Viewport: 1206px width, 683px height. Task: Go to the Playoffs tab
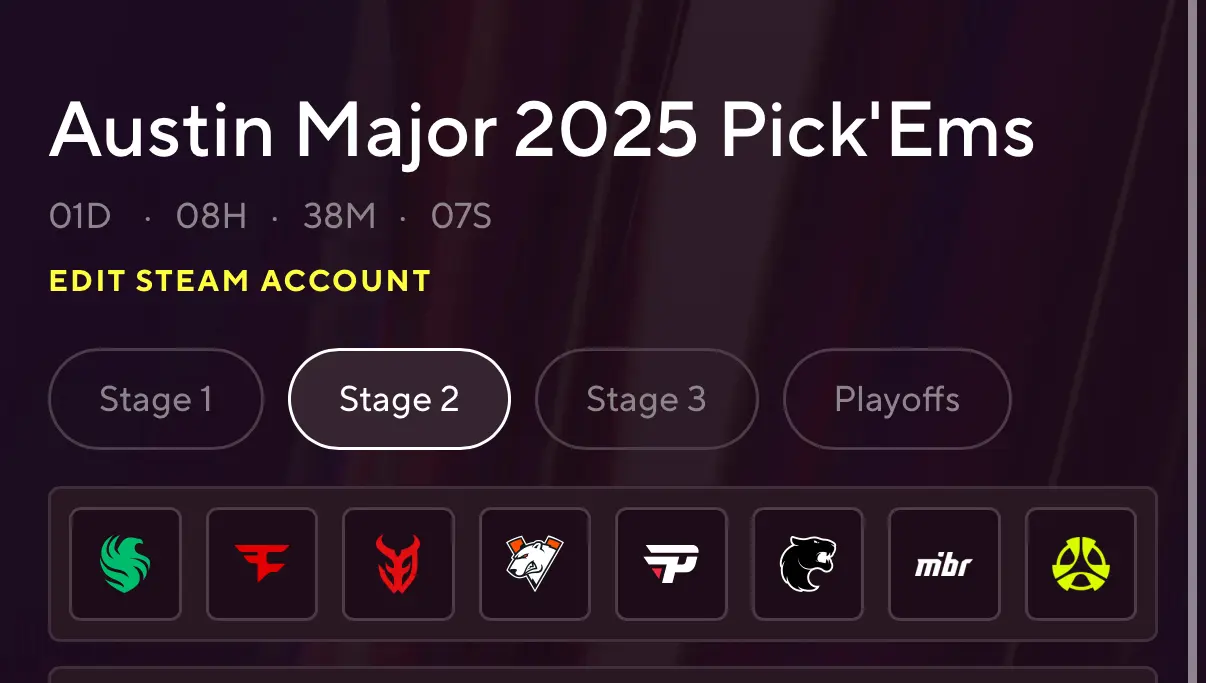click(x=897, y=399)
